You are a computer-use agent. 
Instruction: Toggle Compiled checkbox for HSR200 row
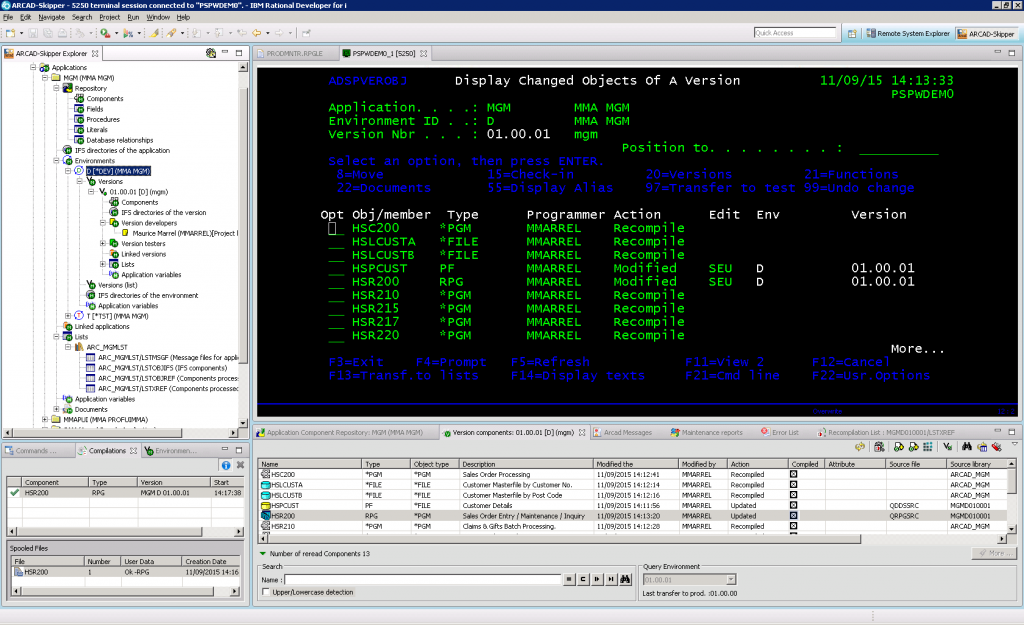tap(793, 516)
